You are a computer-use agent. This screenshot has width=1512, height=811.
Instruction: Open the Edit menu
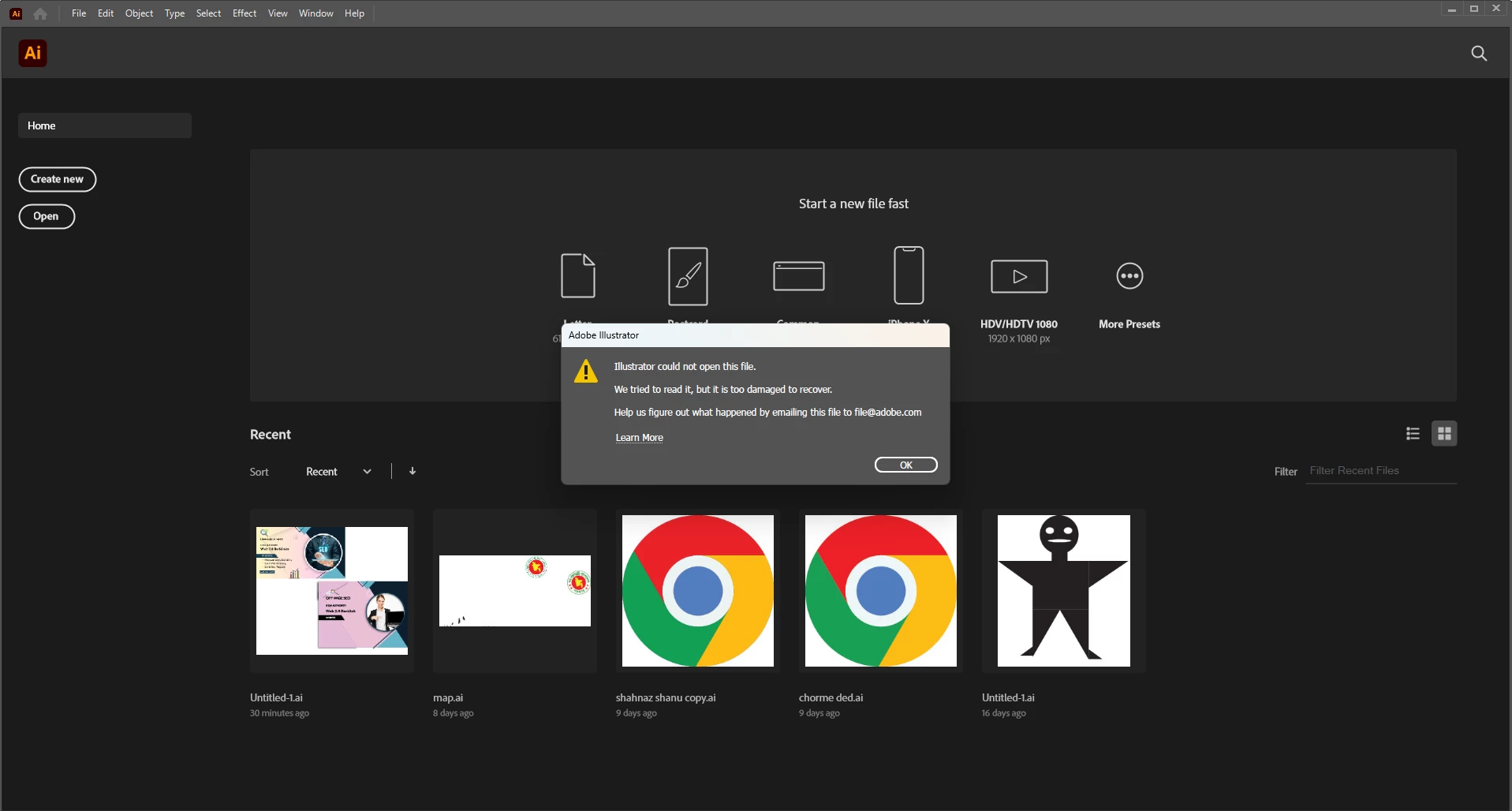(x=106, y=13)
